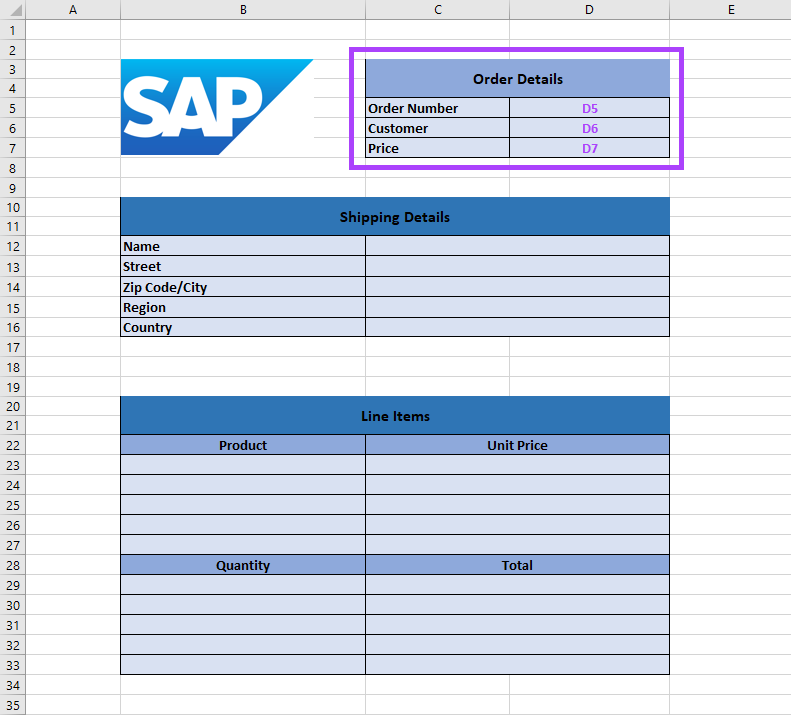Select row 28 header

click(x=13, y=565)
